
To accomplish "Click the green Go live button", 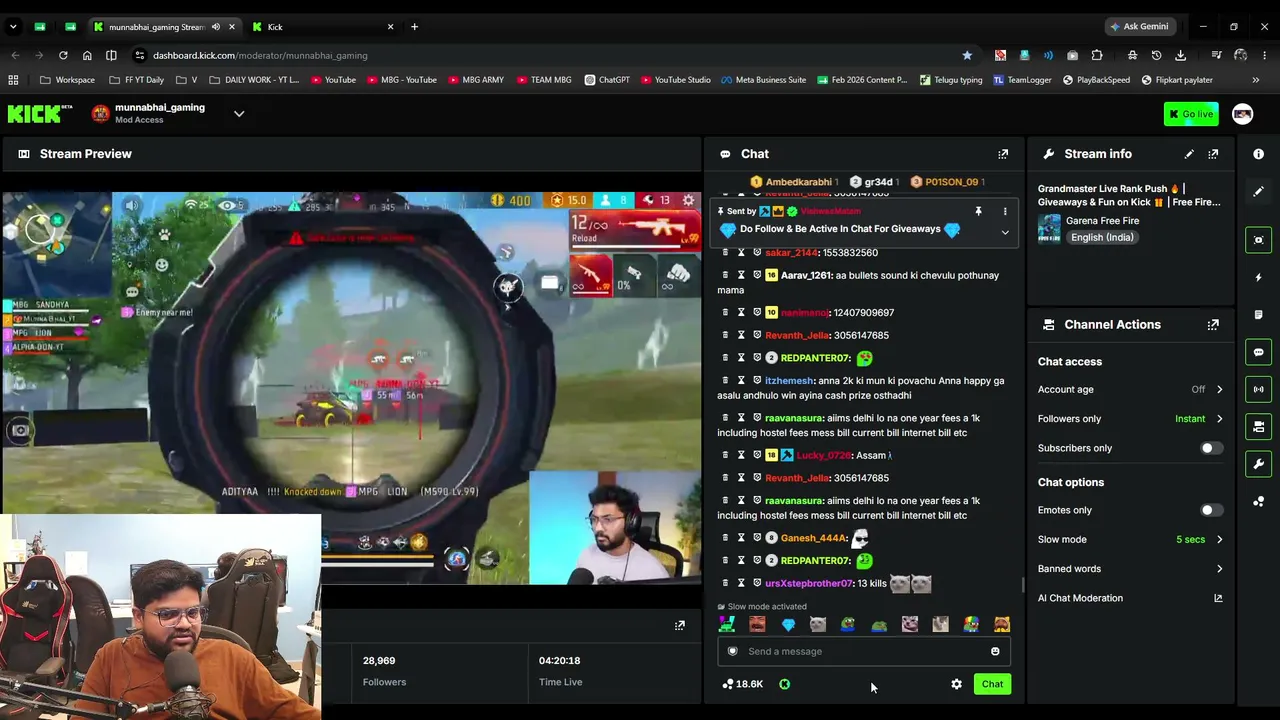I will tap(1191, 114).
